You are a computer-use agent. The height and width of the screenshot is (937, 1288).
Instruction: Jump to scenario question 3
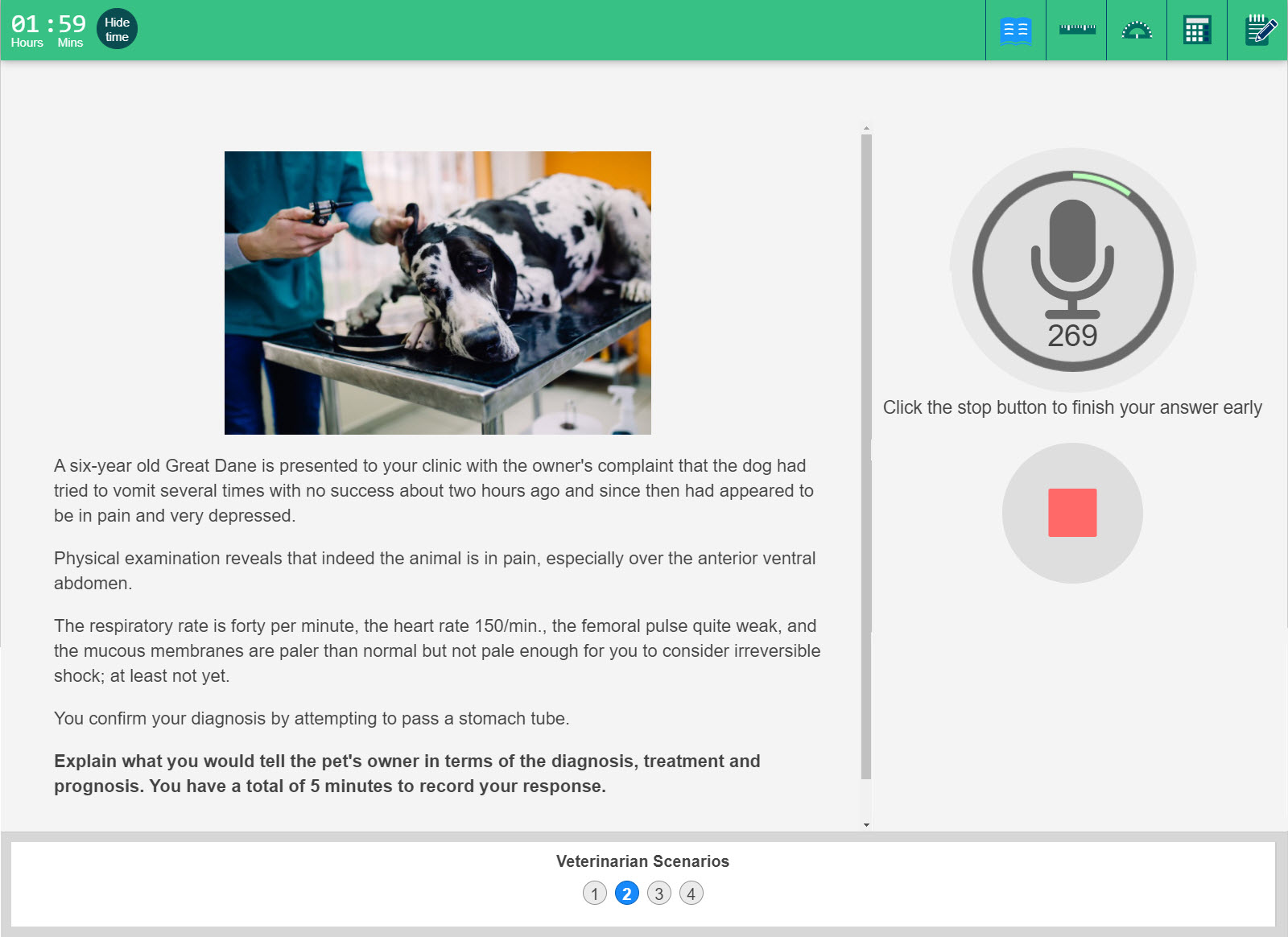coord(659,894)
